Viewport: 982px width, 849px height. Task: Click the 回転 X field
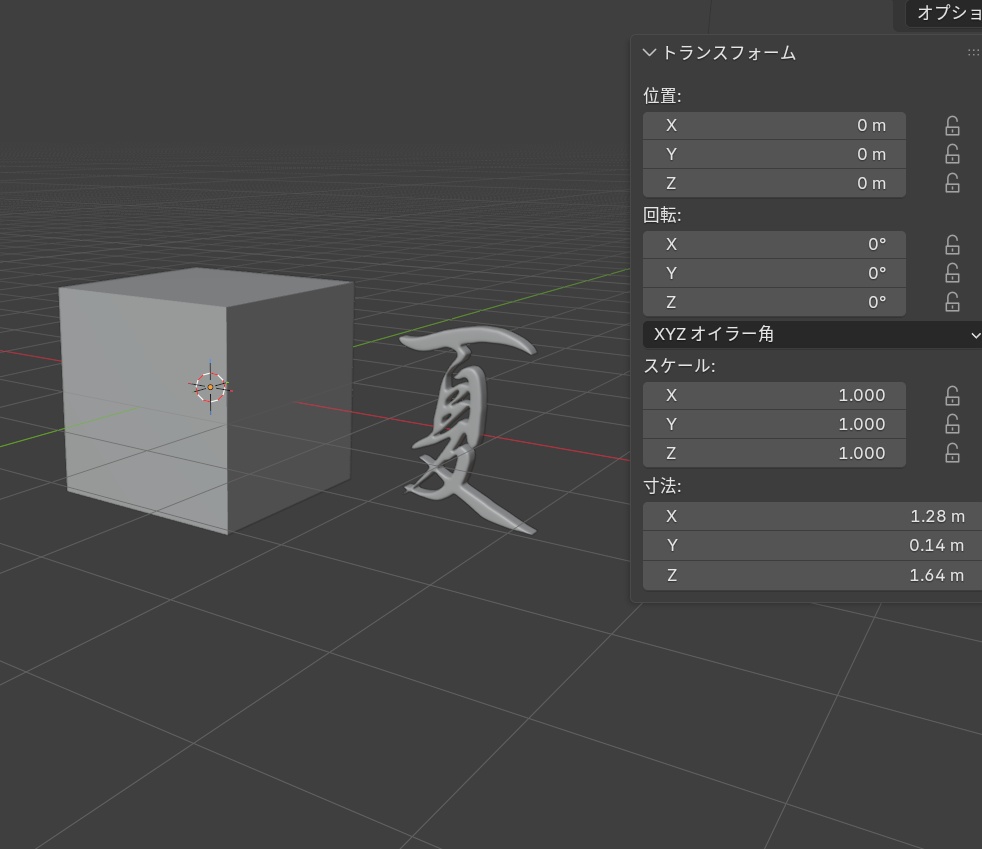tap(774, 244)
